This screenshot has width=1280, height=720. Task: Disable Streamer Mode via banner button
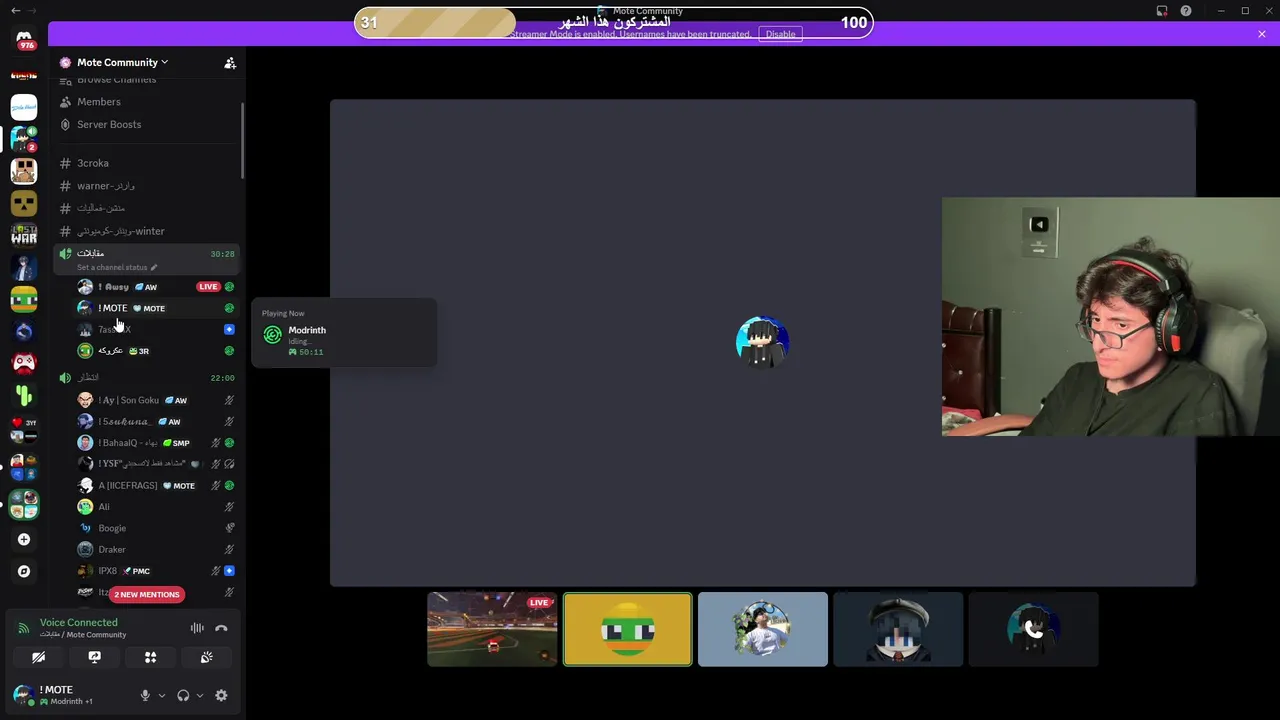[780, 34]
